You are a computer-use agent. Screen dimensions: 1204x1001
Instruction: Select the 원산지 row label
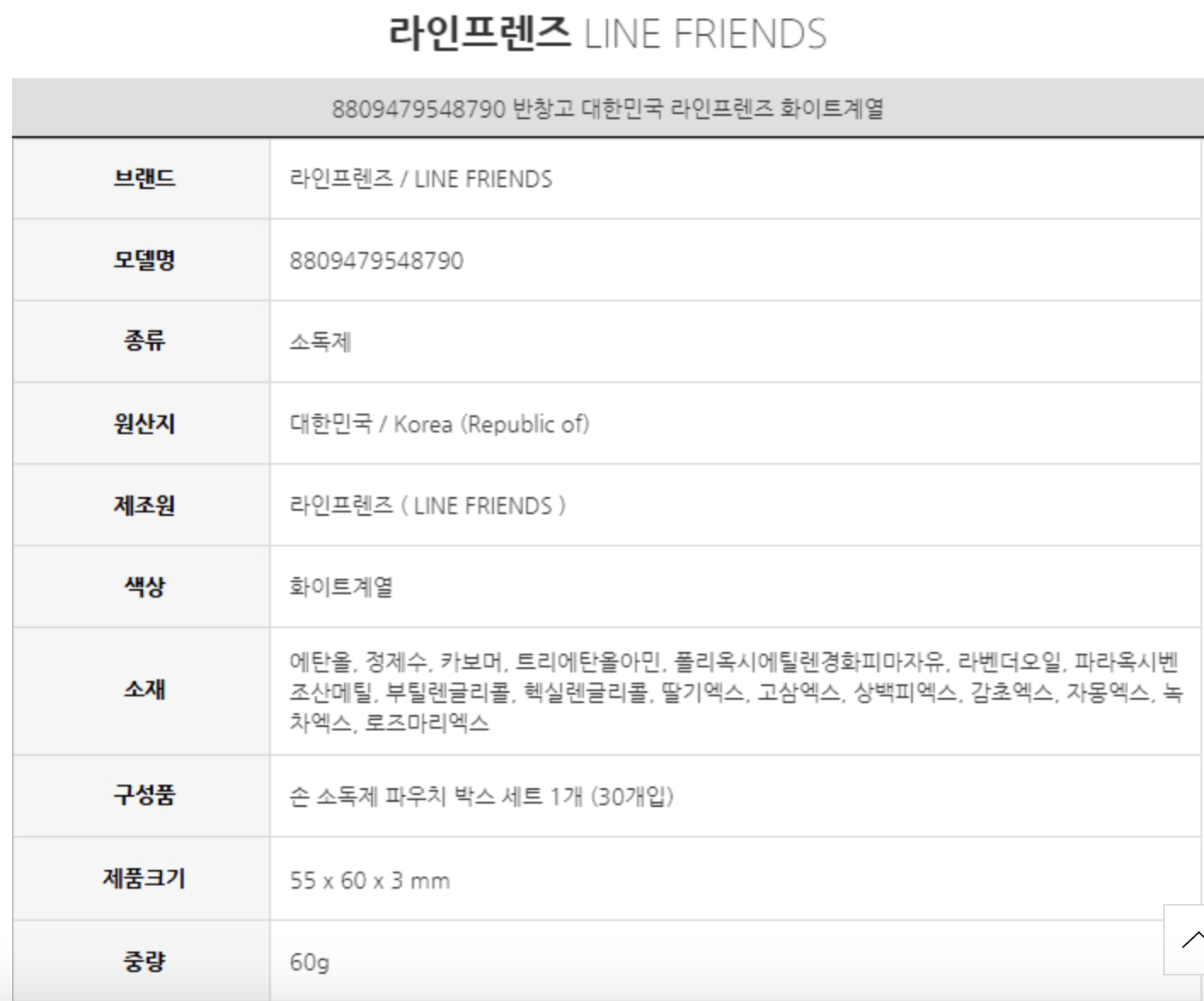click(x=144, y=423)
